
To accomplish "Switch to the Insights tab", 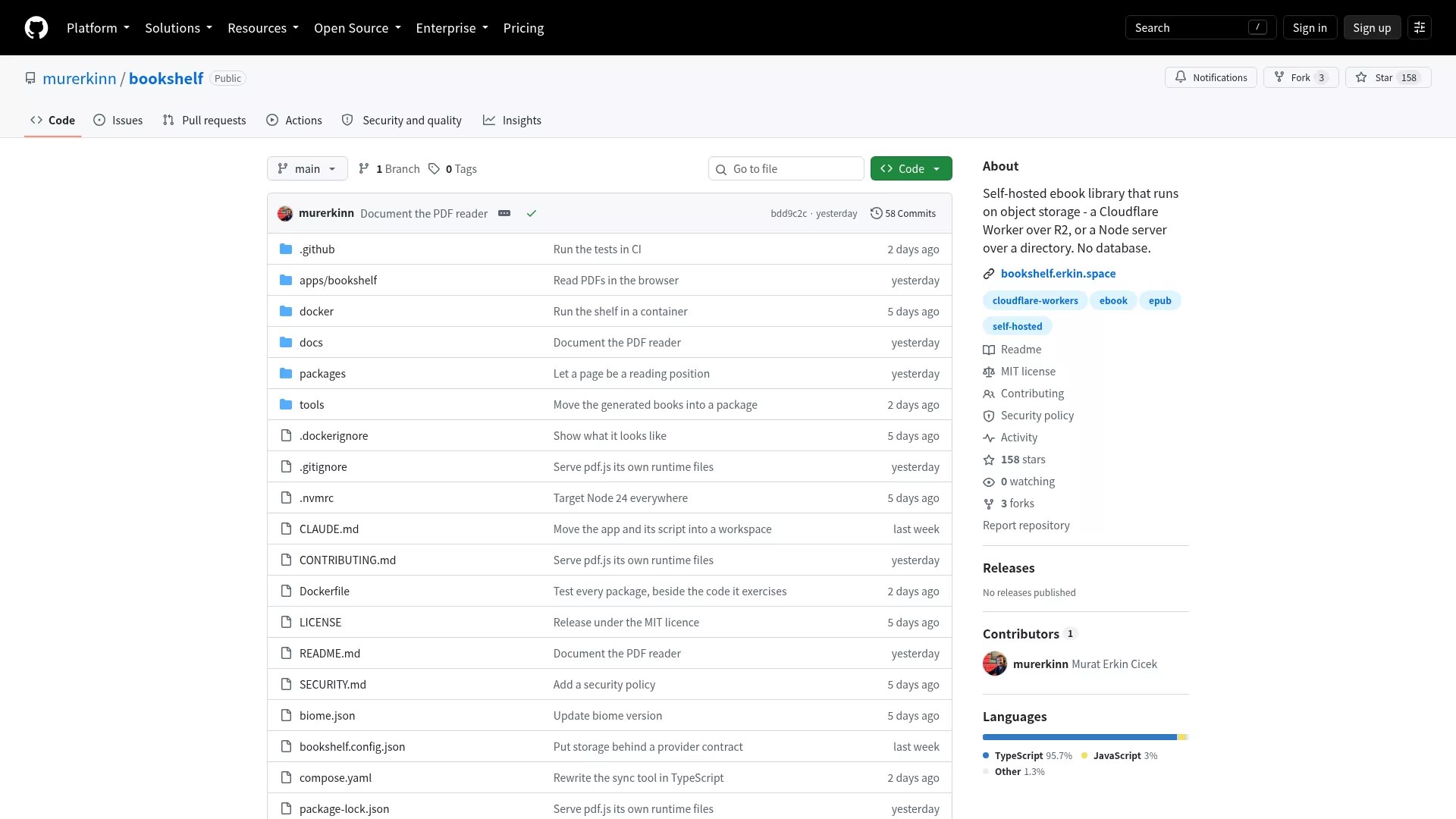I will [512, 120].
